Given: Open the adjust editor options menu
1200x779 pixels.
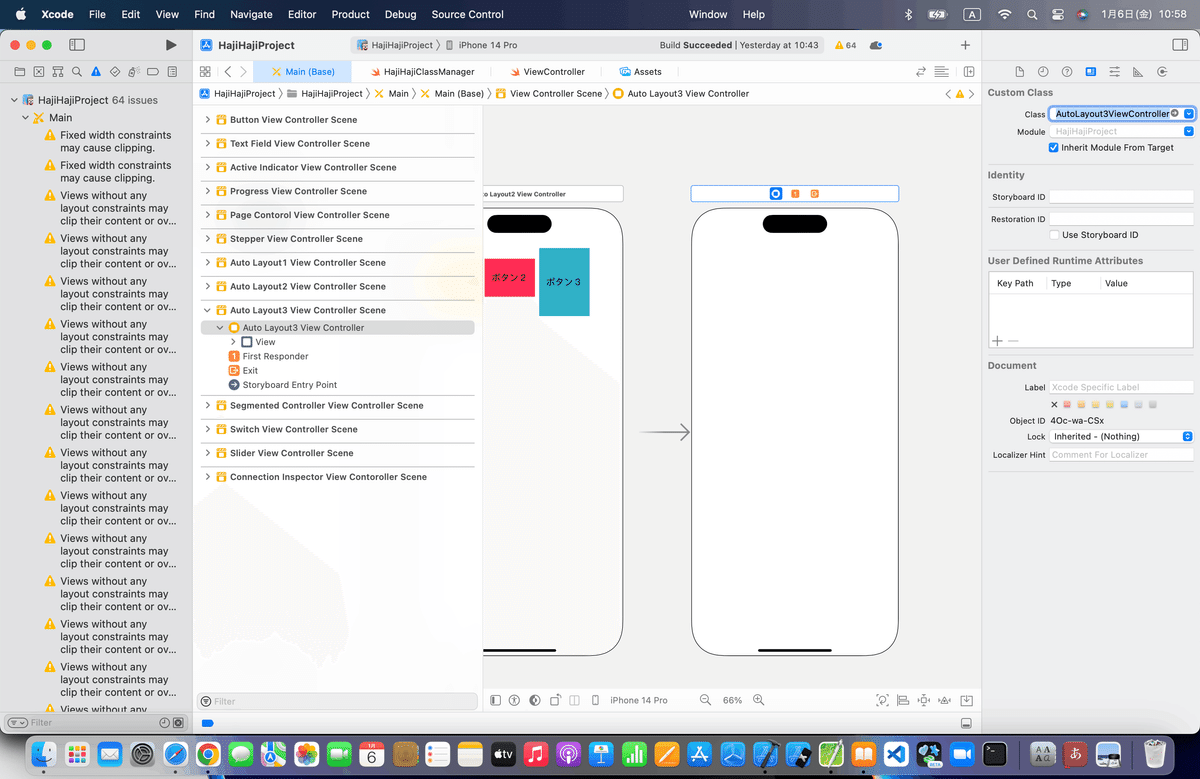Looking at the screenshot, I should point(941,72).
